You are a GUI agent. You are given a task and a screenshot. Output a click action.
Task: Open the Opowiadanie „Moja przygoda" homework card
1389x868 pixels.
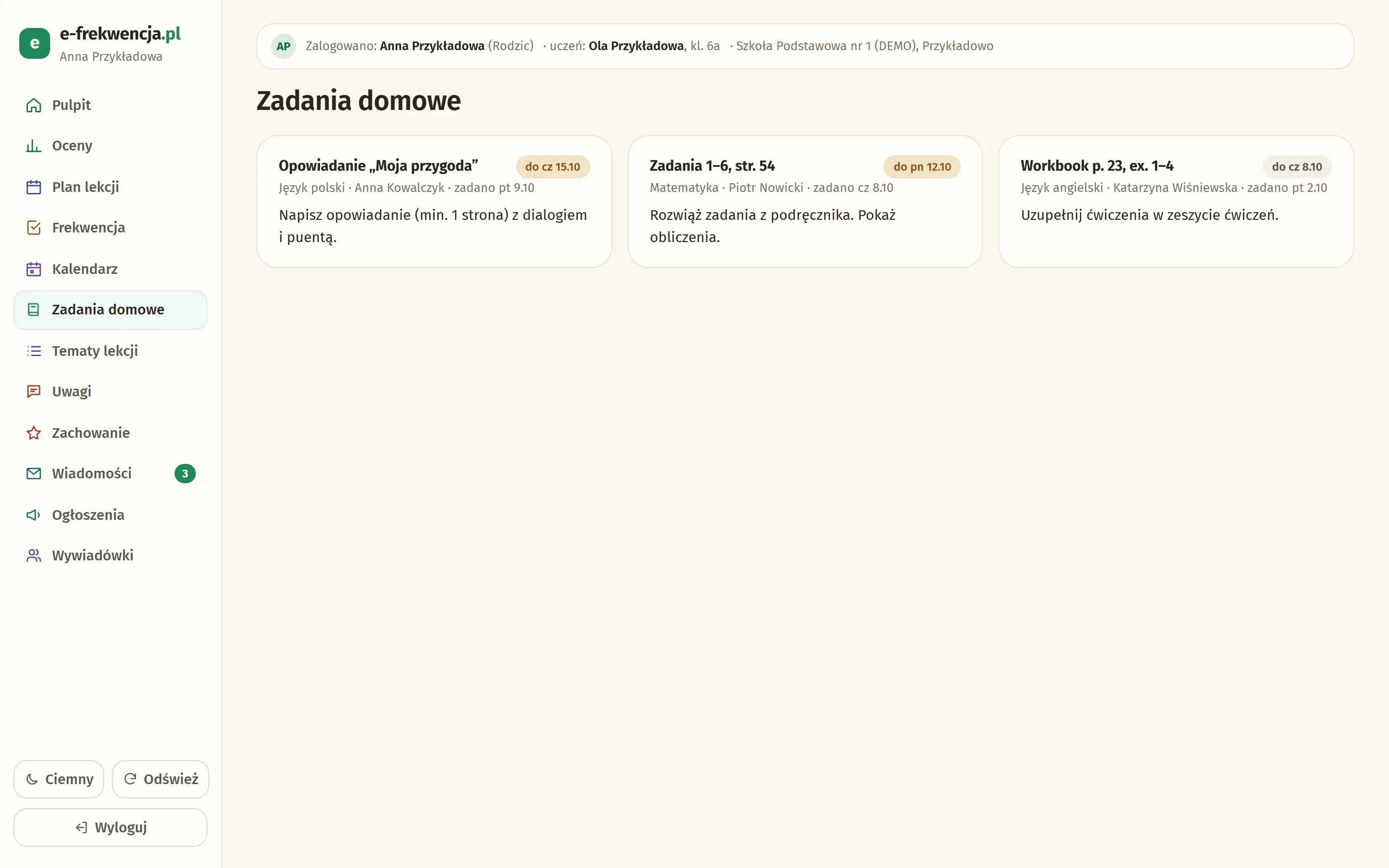click(435, 202)
